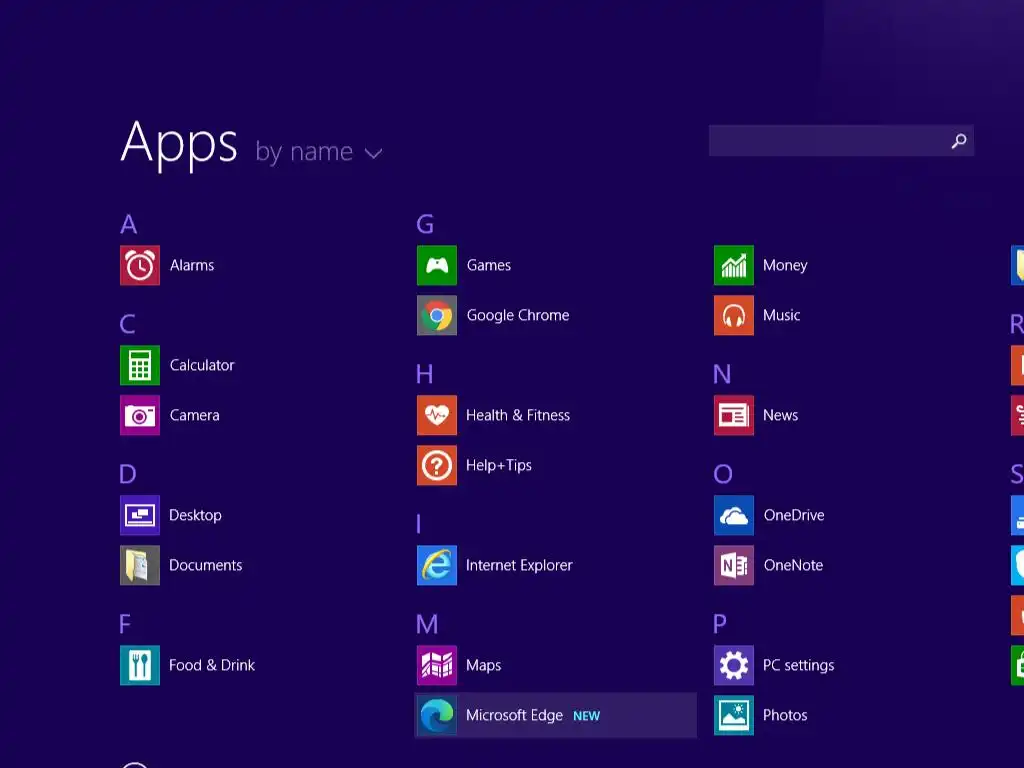
Task: Click the sort chevron arrow
Action: [x=373, y=154]
